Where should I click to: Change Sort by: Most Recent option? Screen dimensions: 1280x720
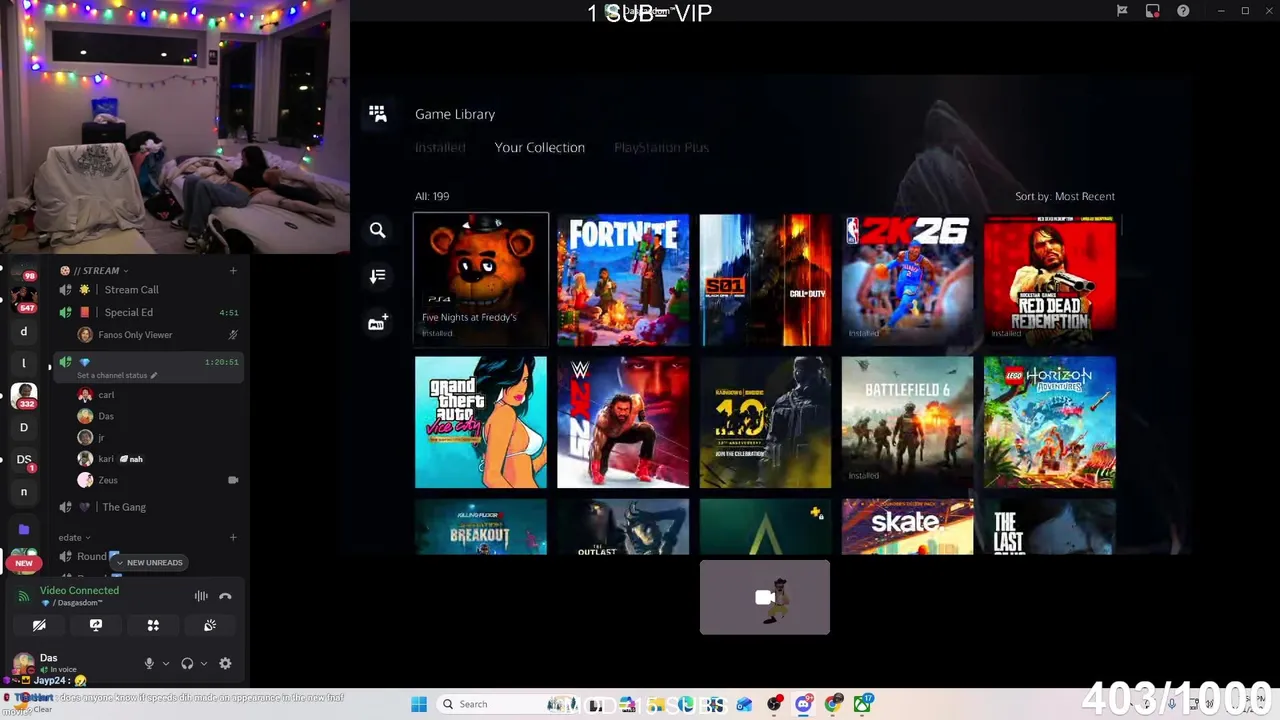click(x=1065, y=196)
